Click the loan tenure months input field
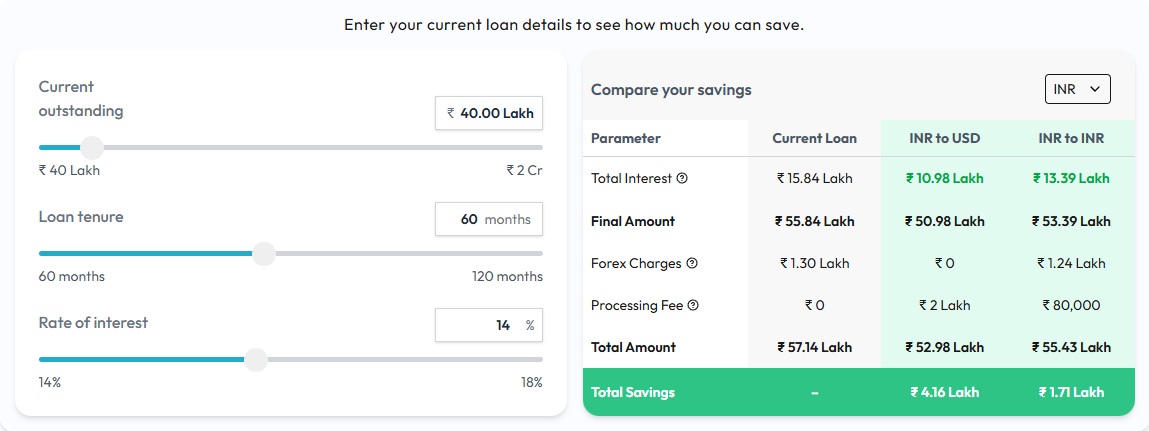The image size is (1149, 431). point(489,219)
